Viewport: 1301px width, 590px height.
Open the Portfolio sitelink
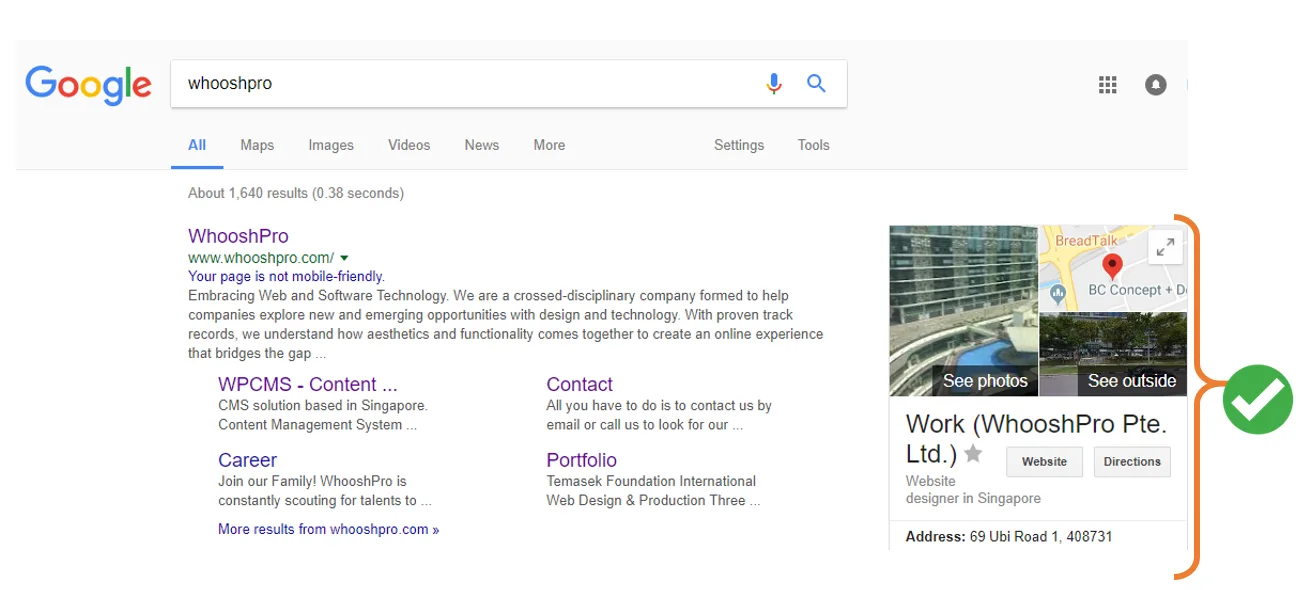(x=581, y=460)
